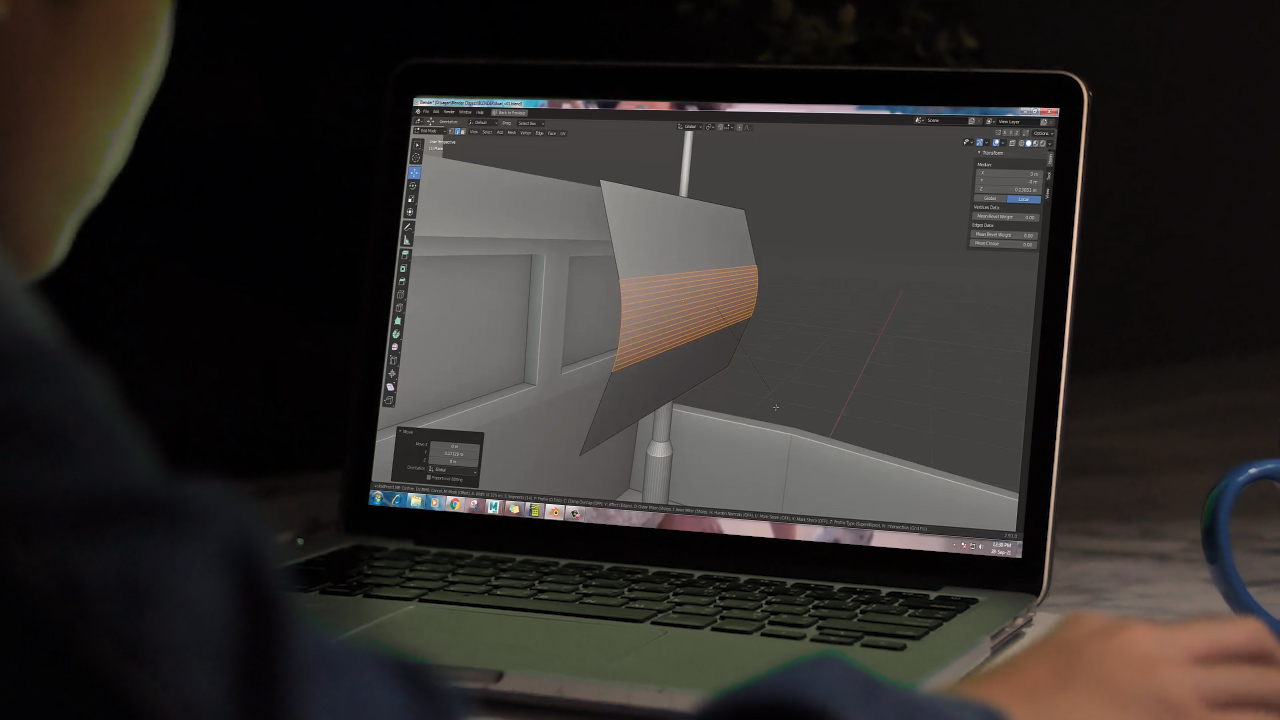
Task: Select the 3D Cursor tool
Action: pos(416,158)
